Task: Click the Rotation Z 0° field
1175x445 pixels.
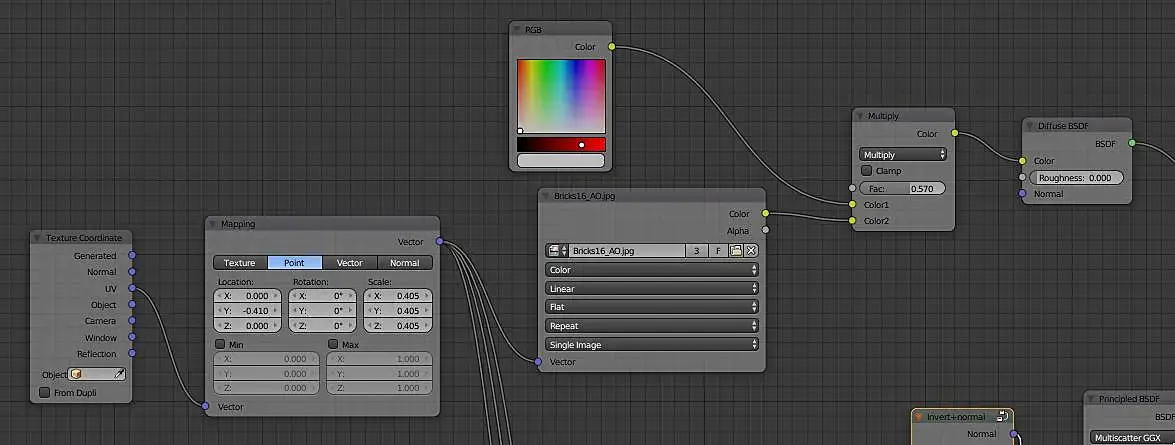Action: click(x=322, y=325)
